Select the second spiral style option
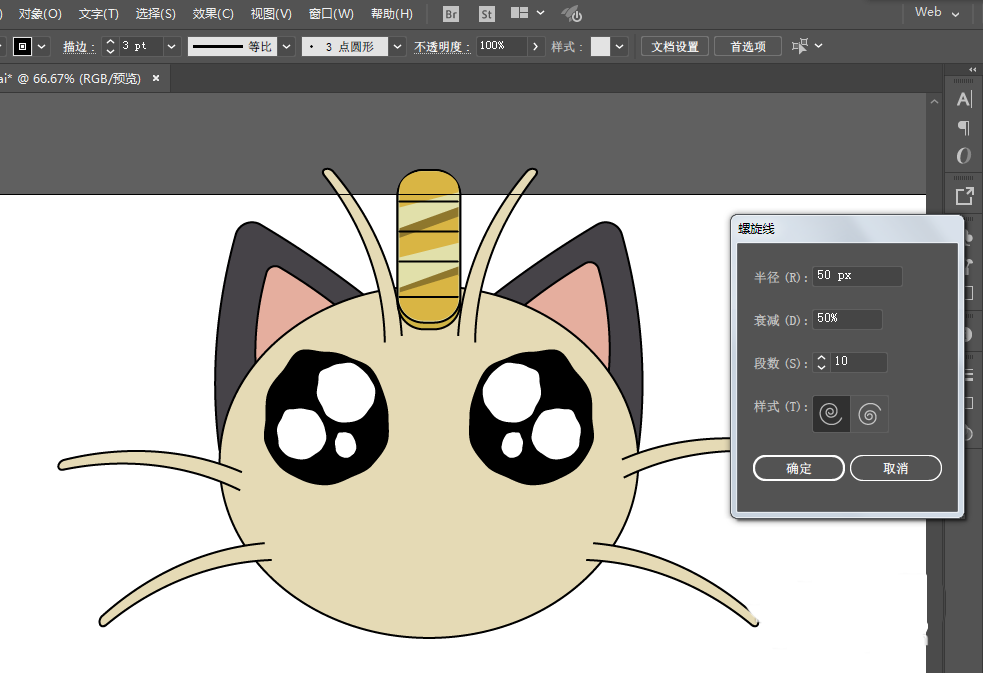Screen dimensions: 983x673 (869, 413)
